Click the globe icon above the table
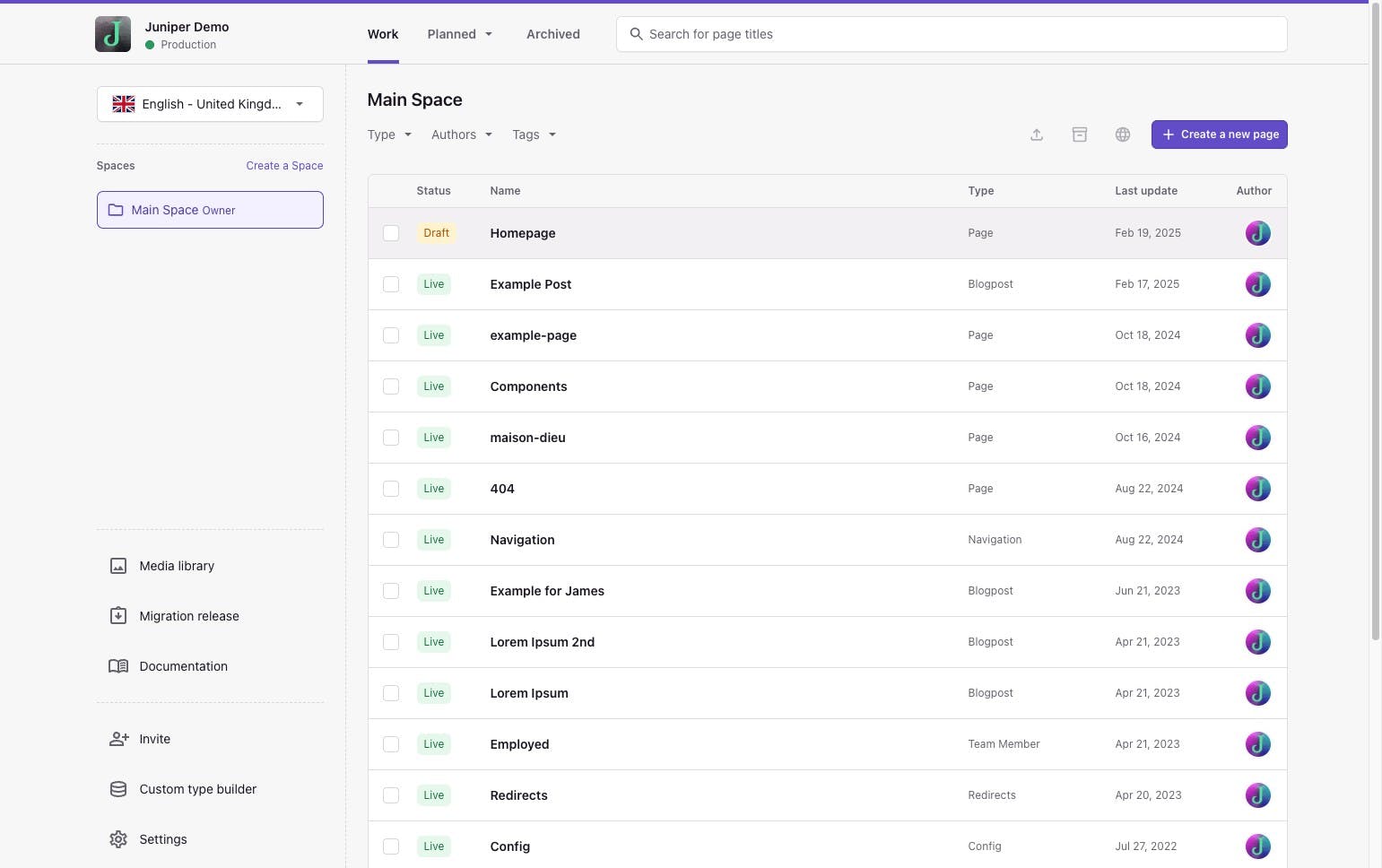 coord(1122,135)
